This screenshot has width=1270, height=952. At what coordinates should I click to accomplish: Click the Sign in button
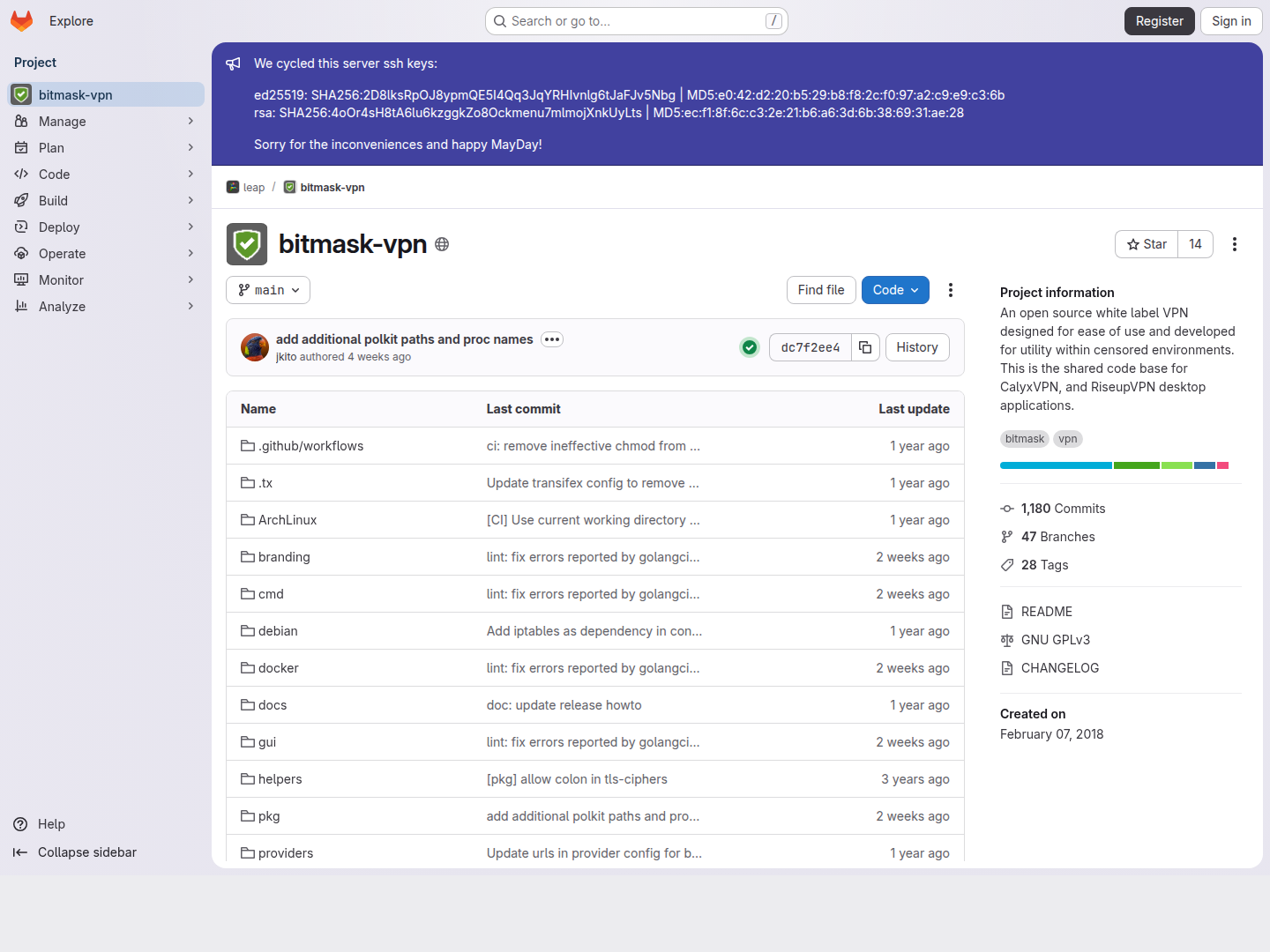pyautogui.click(x=1231, y=21)
